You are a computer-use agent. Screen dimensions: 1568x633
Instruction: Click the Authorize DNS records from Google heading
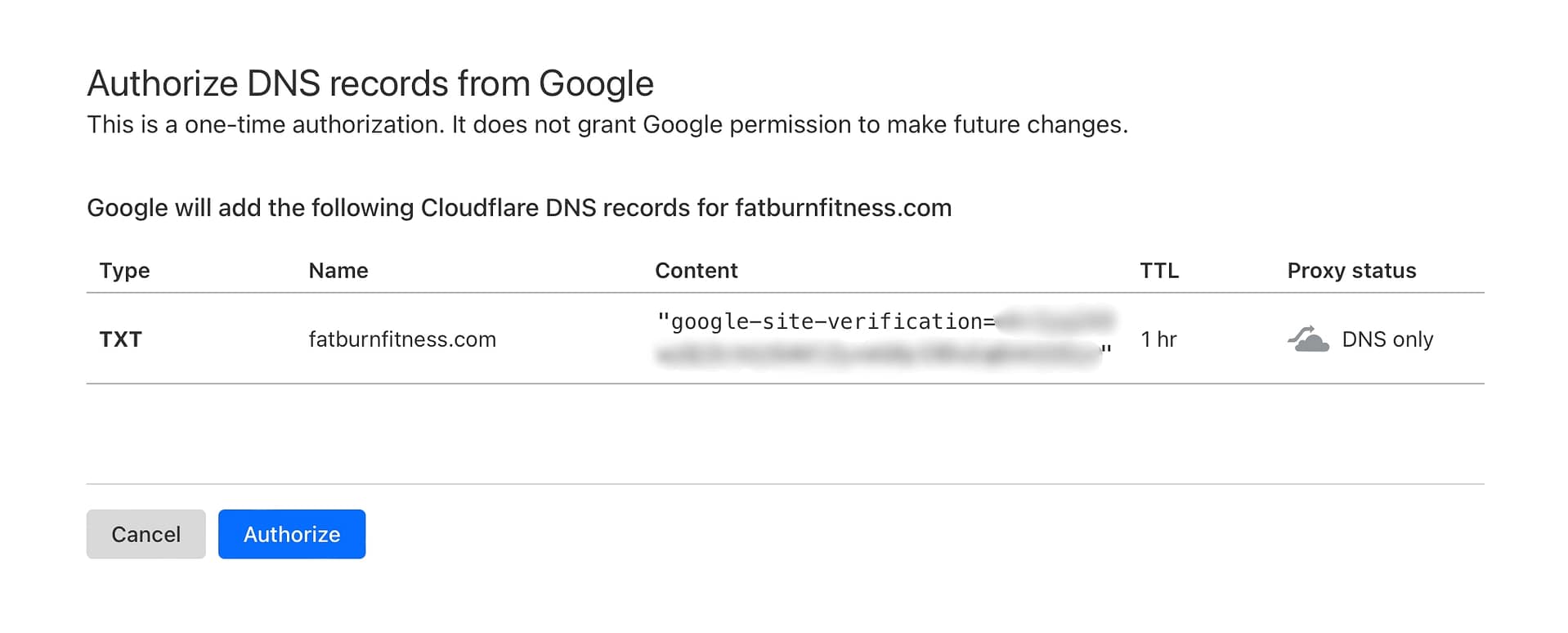pyautogui.click(x=370, y=83)
